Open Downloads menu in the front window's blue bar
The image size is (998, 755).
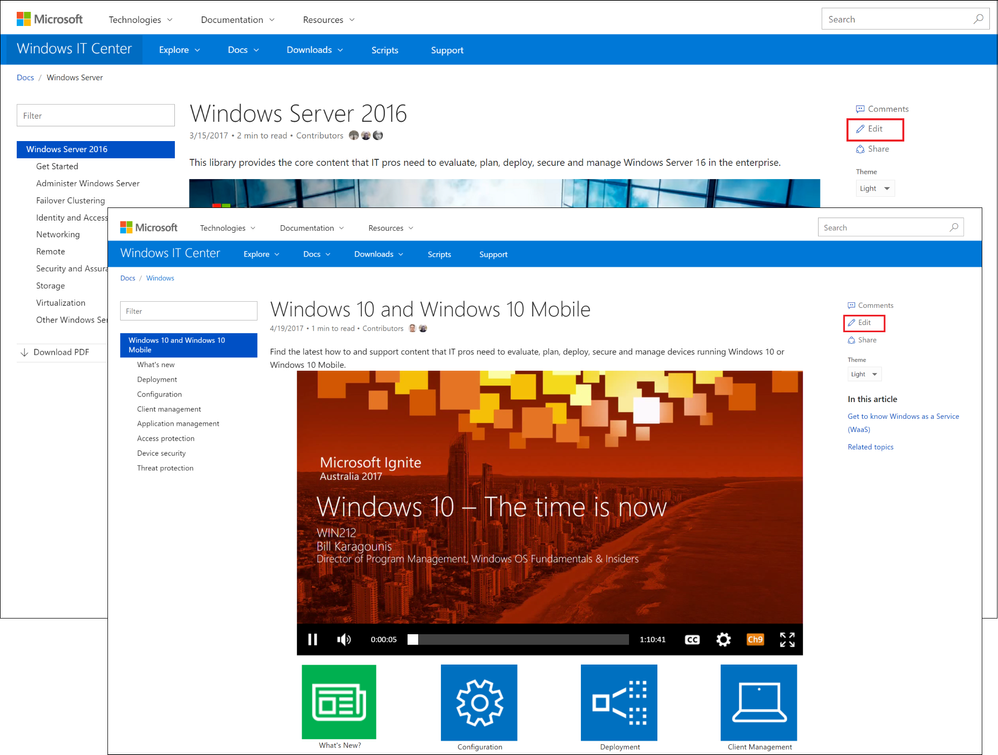tap(379, 254)
